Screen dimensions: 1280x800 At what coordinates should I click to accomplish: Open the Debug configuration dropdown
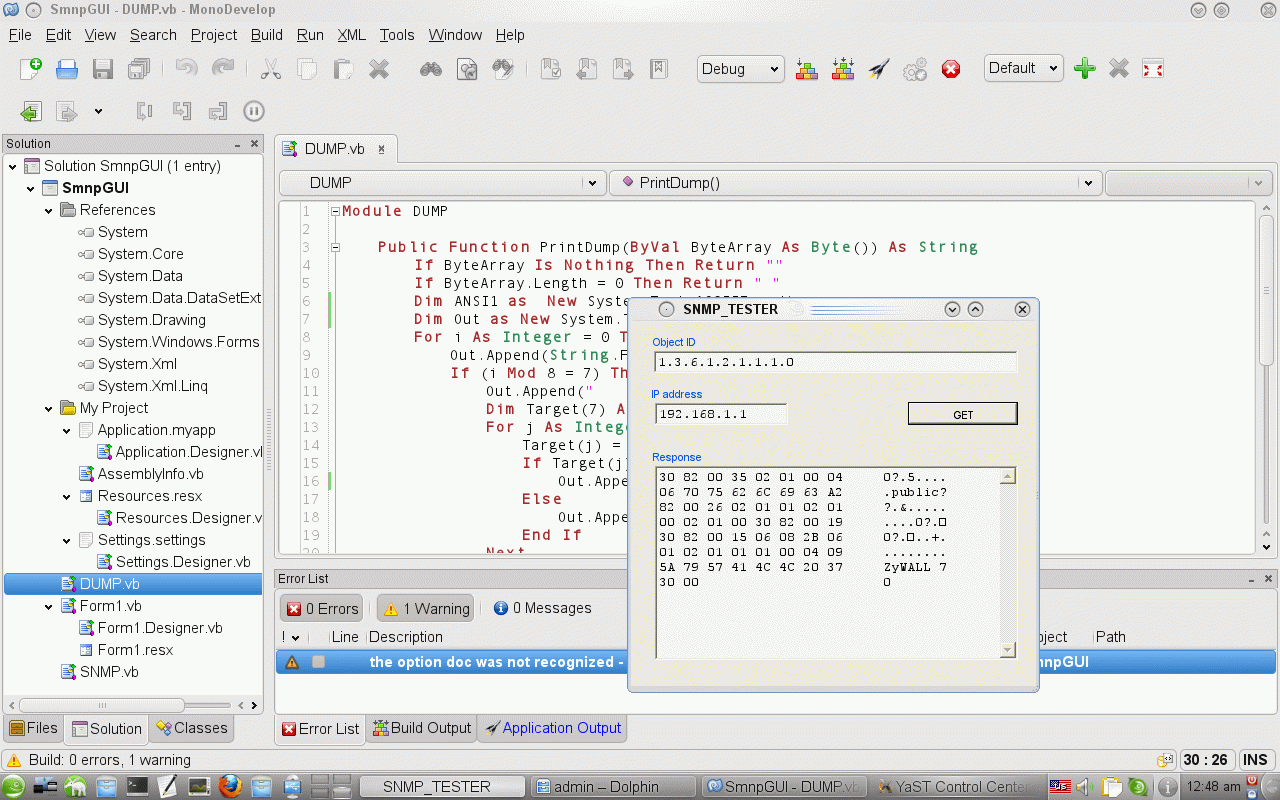[x=740, y=69]
